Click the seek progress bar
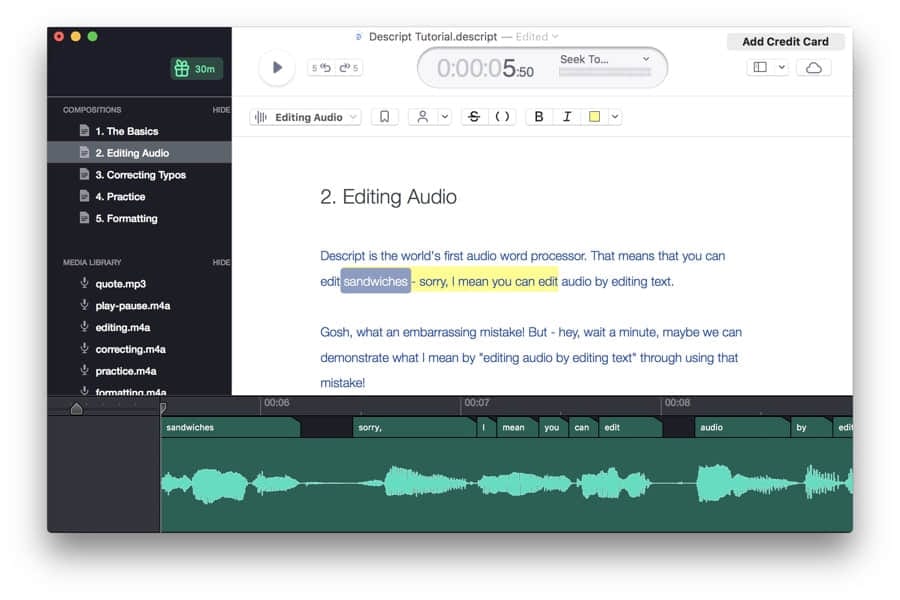 (605, 72)
